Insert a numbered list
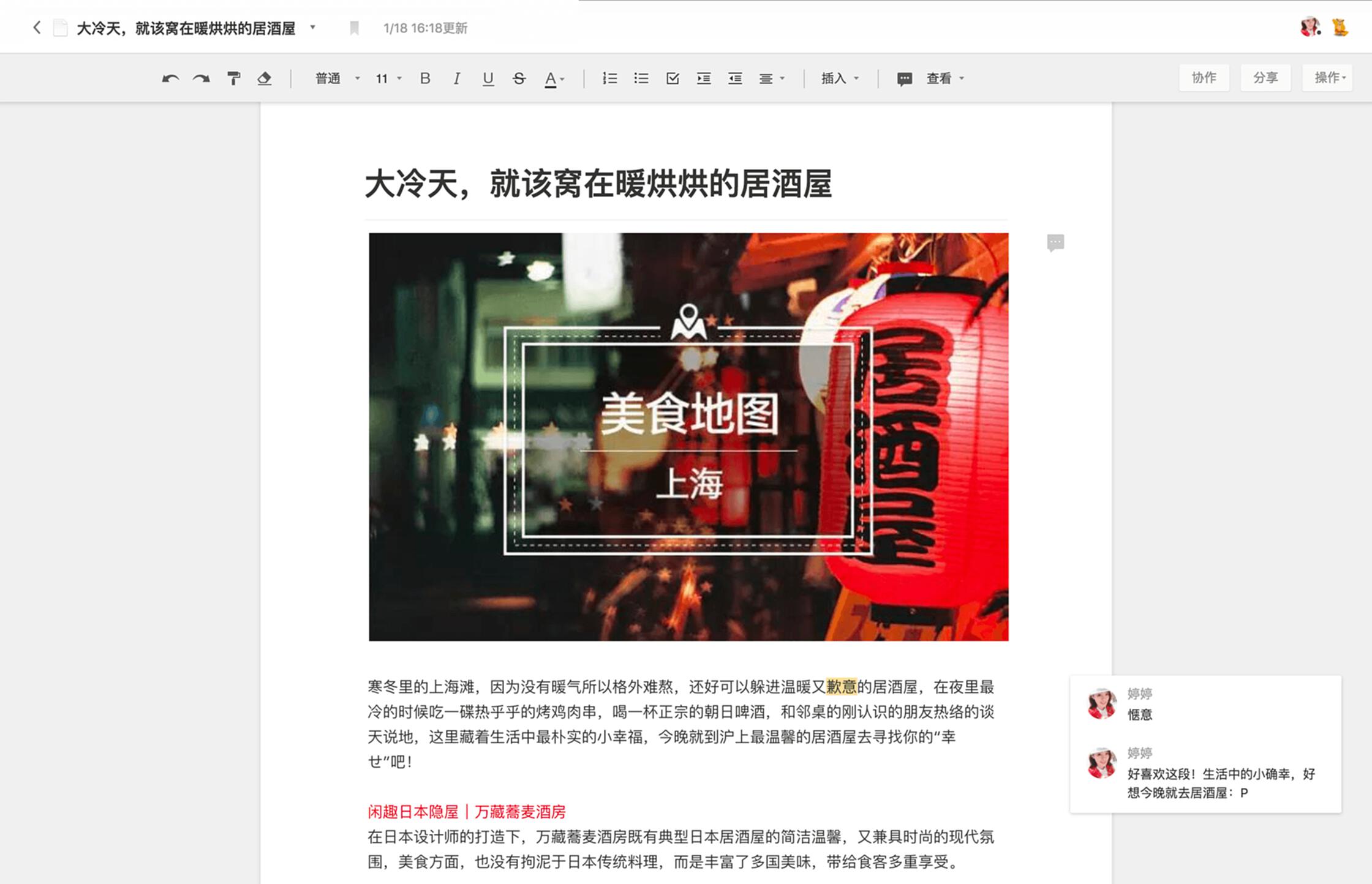 609,78
